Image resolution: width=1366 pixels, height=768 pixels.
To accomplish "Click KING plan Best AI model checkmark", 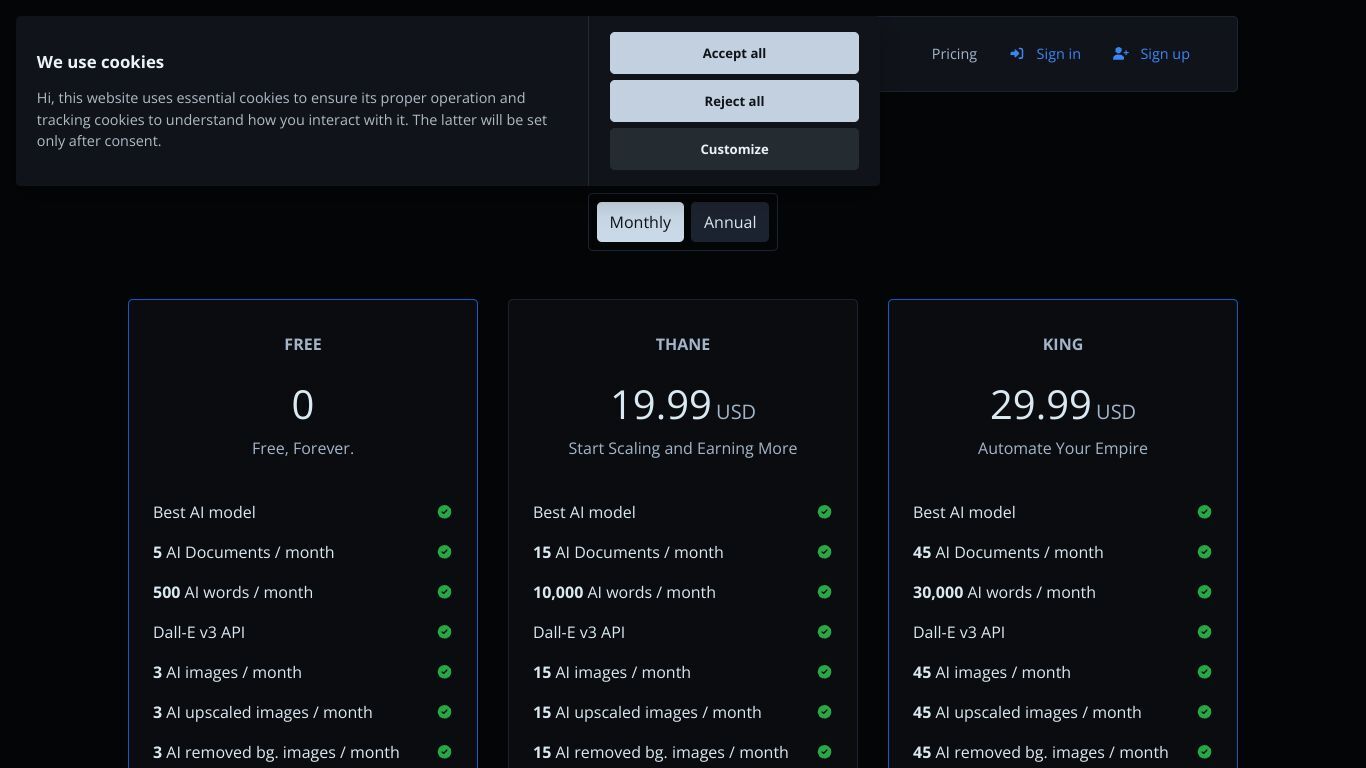I will pyautogui.click(x=1204, y=512).
